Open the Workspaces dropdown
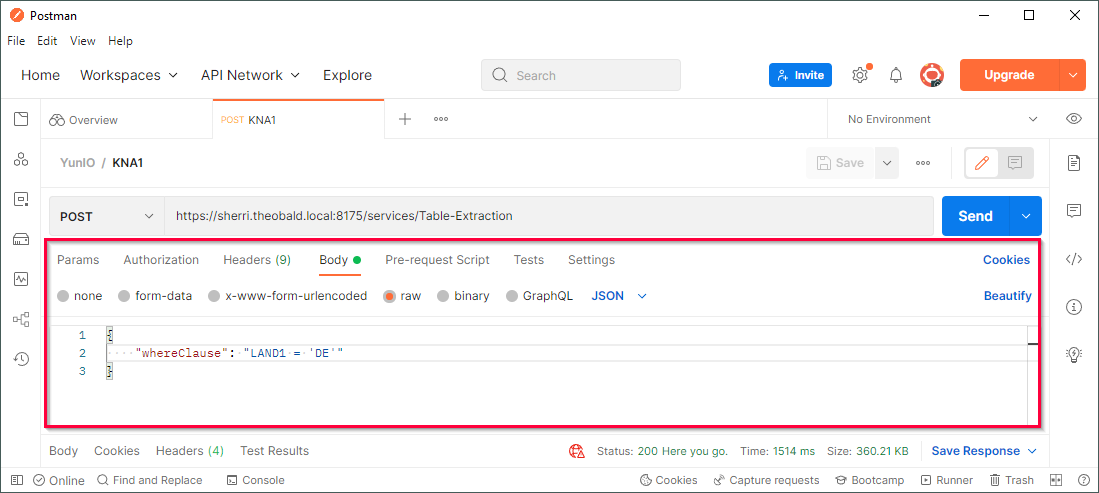The image size is (1099, 493). [129, 75]
